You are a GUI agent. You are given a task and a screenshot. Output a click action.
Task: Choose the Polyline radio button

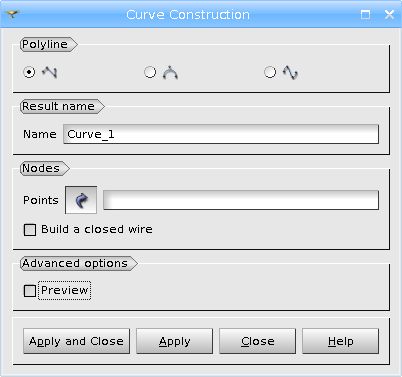point(29,72)
